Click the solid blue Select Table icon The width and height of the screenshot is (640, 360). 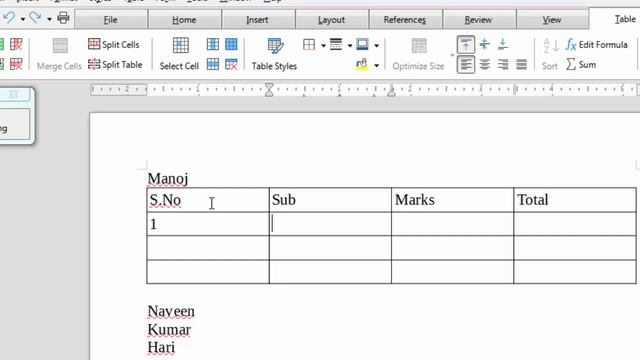point(231,44)
